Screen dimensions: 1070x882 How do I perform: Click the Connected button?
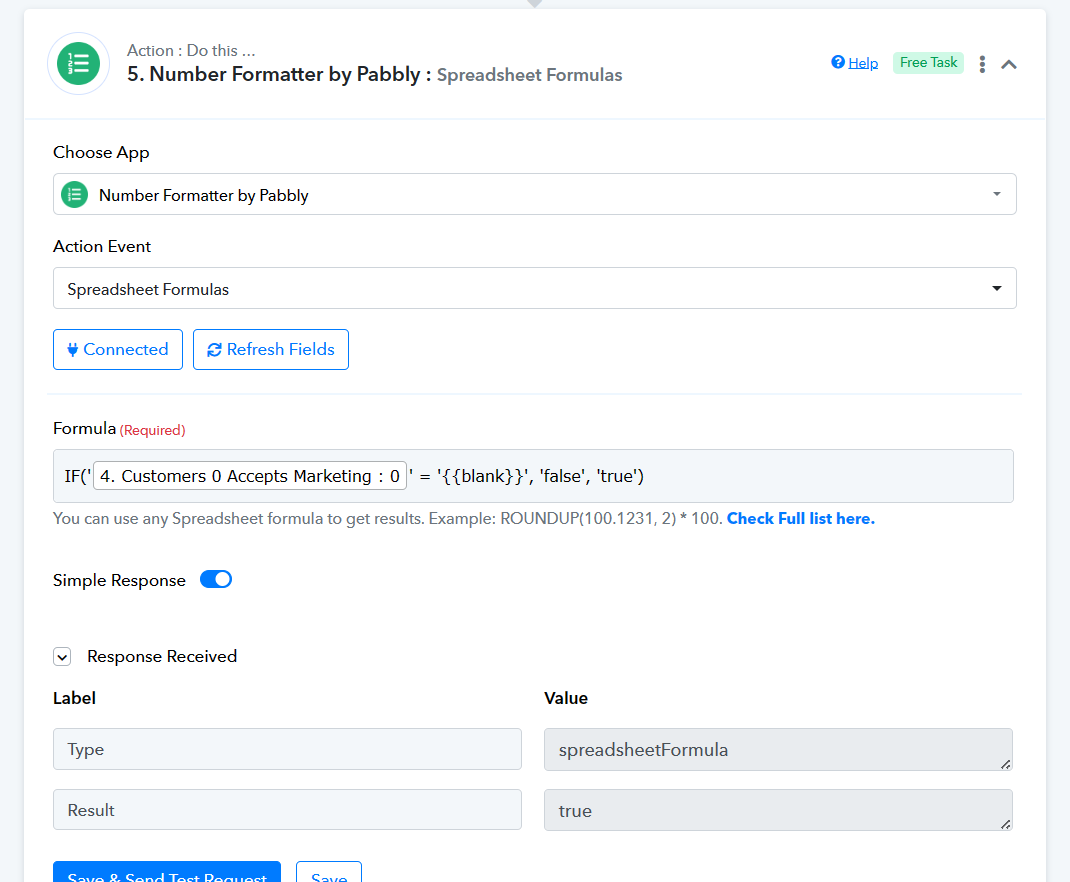coord(118,349)
